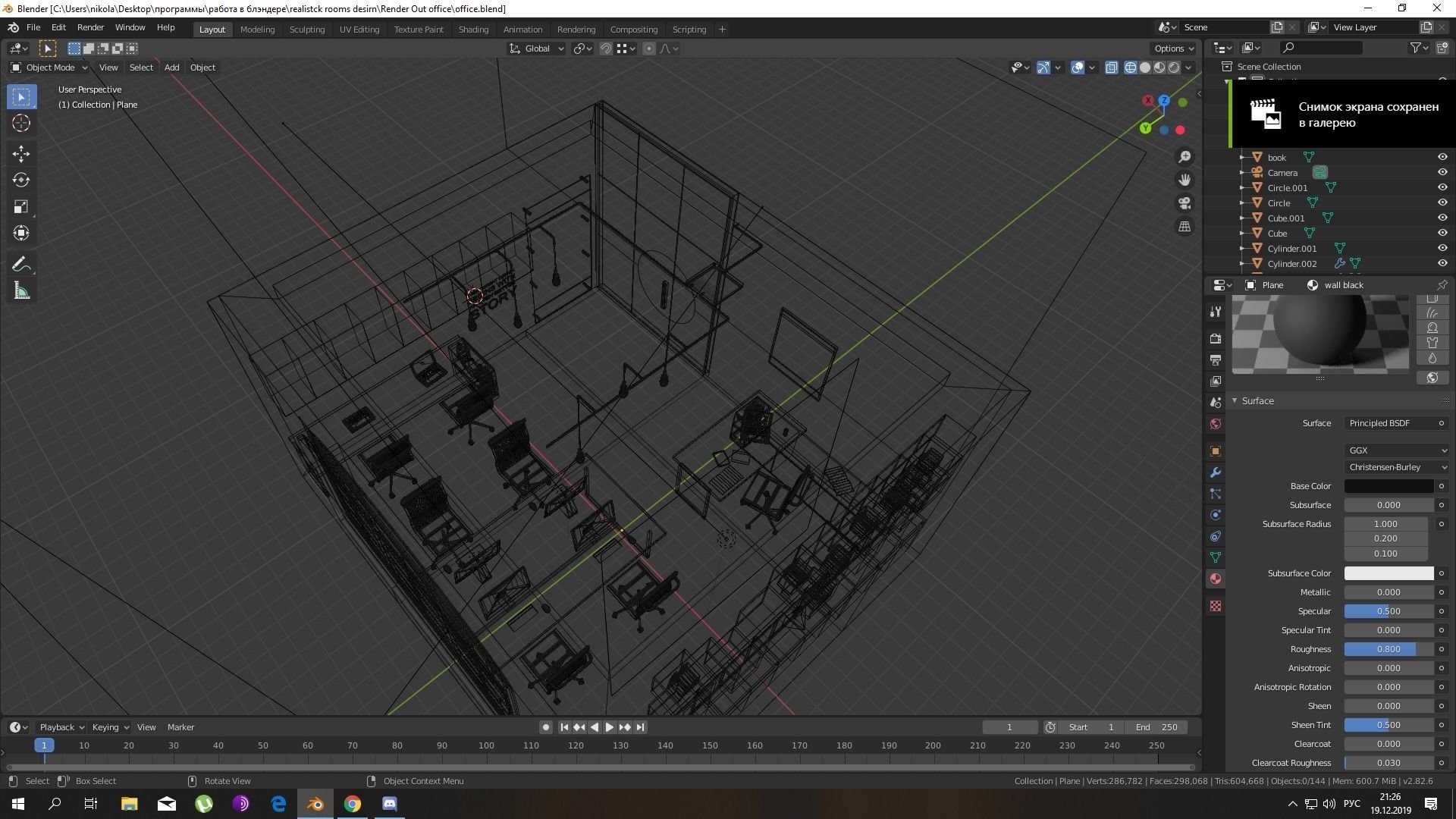Toggle camera view icon in viewport
The image size is (1456, 819).
(1184, 203)
